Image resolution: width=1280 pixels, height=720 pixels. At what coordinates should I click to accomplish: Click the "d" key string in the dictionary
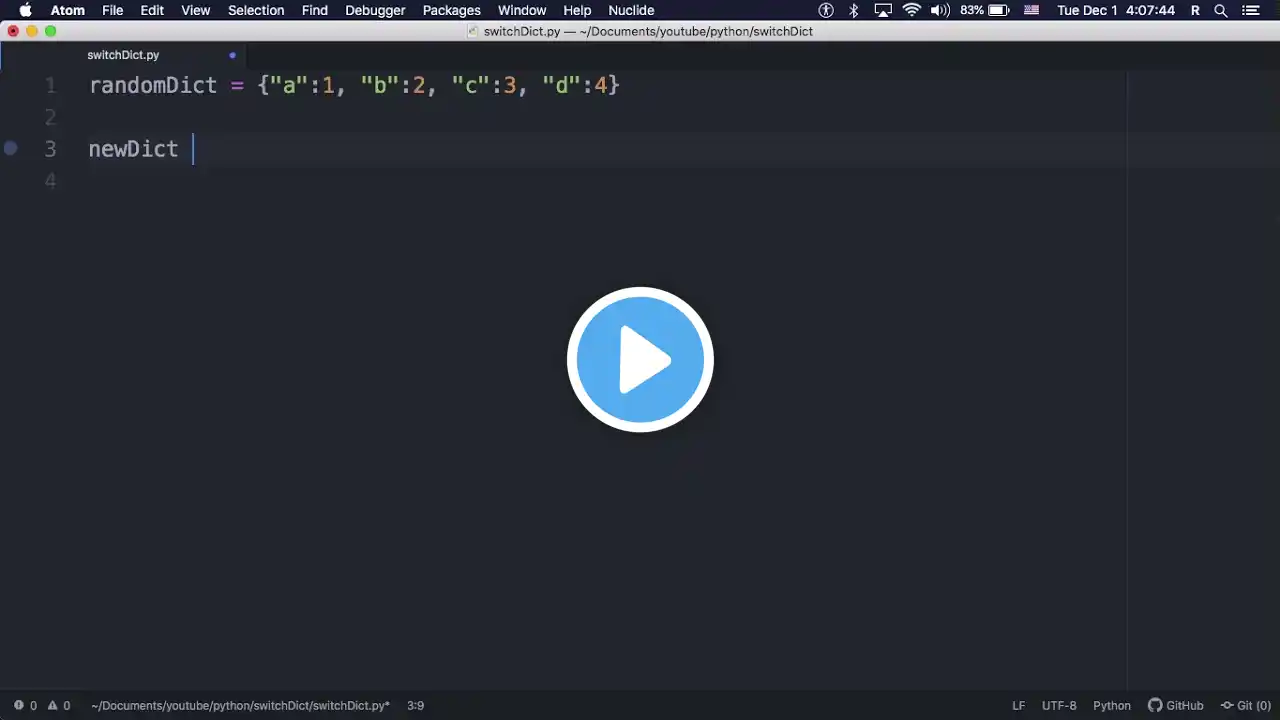pos(562,85)
